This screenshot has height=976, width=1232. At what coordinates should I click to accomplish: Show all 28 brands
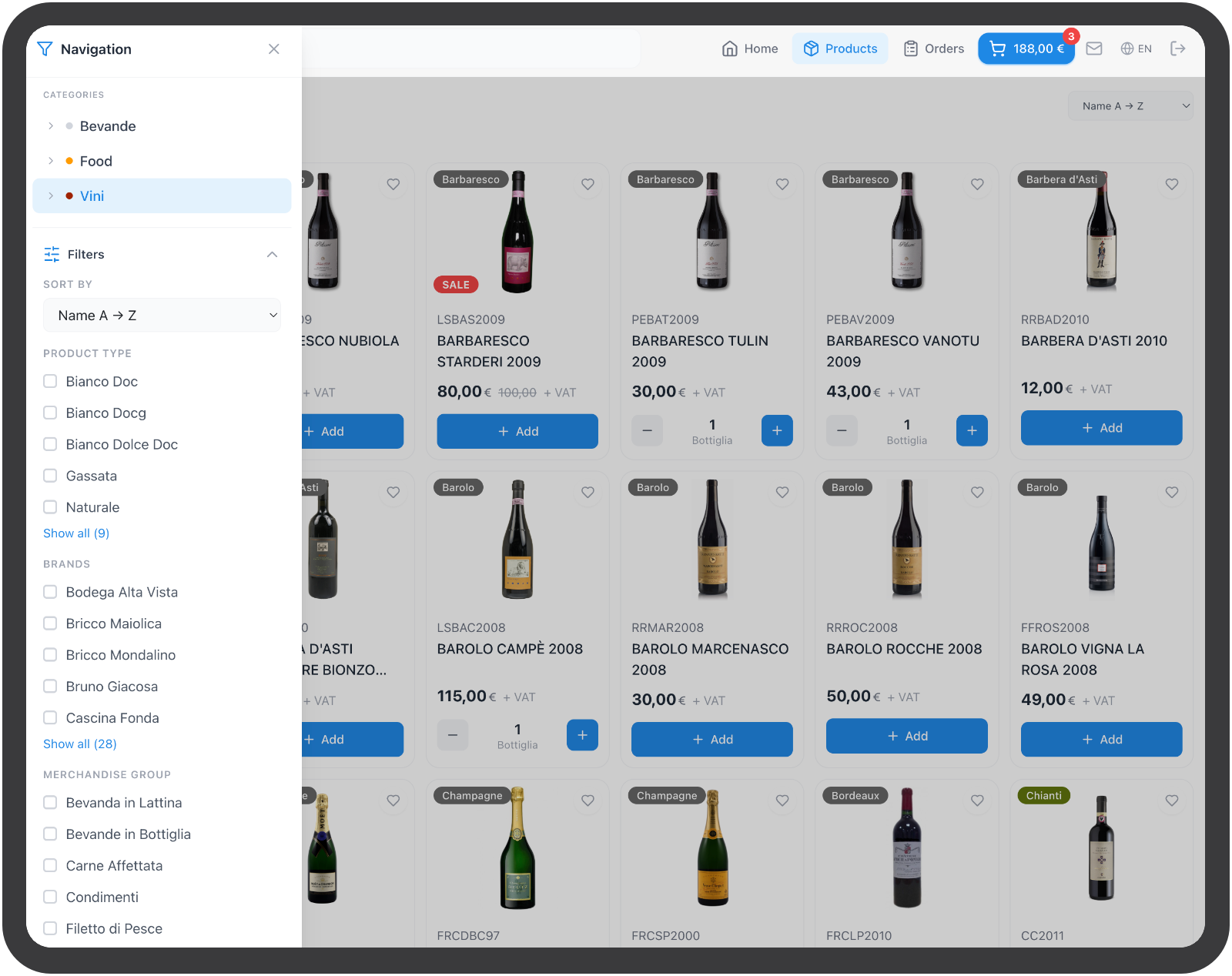click(x=80, y=744)
